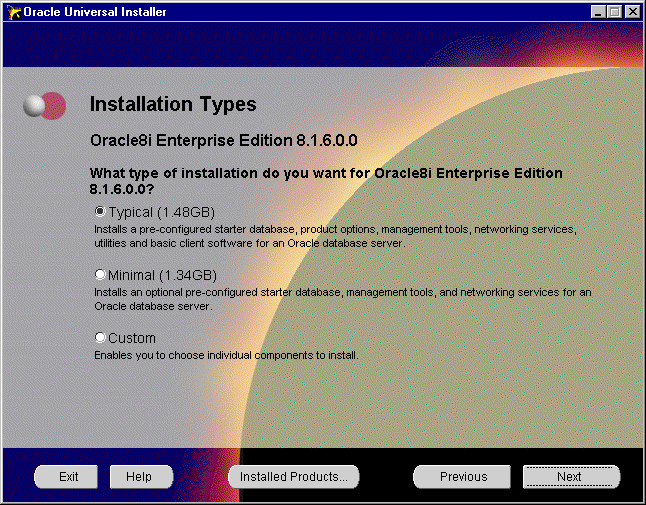Open the Installed Products dialog
Screen dimensions: 646x505
pyautogui.click(x=293, y=477)
